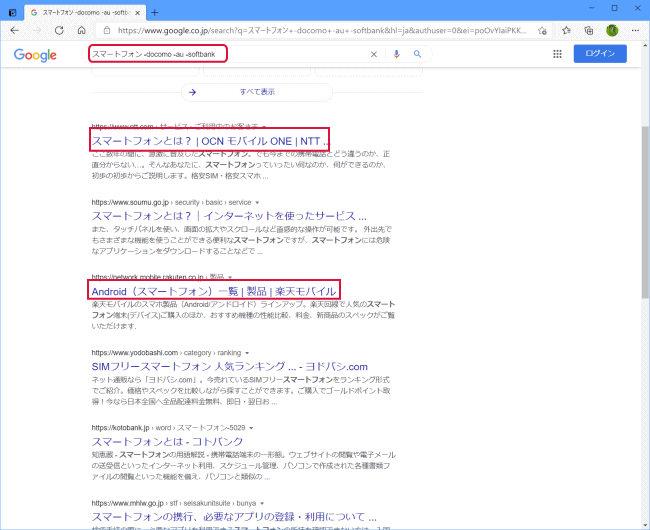This screenshot has width=650, height=530.
Task: Open browser Settings and more menu
Action: 635,30
